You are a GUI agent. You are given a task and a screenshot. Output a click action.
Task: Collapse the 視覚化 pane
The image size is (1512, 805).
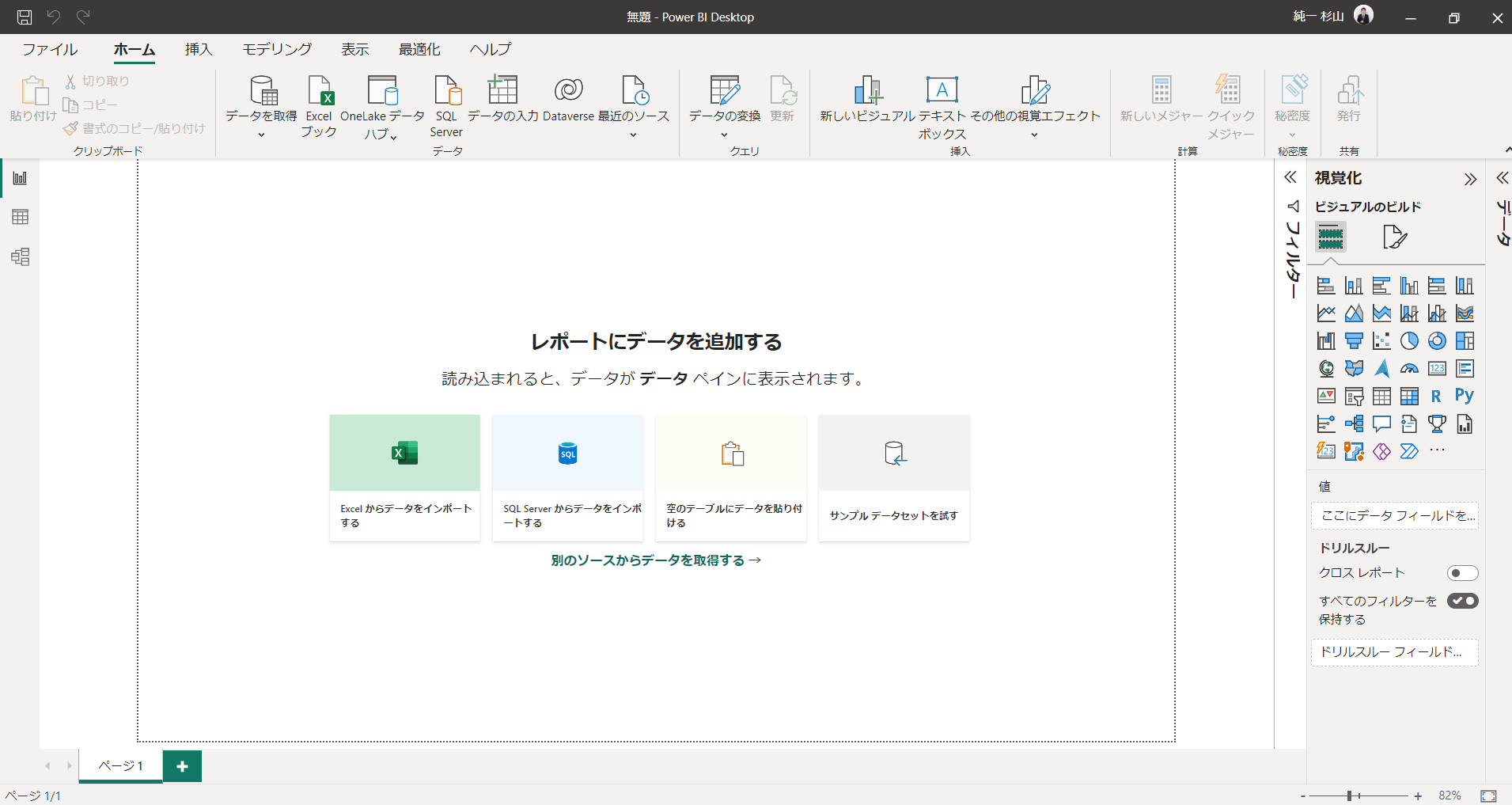(1470, 179)
